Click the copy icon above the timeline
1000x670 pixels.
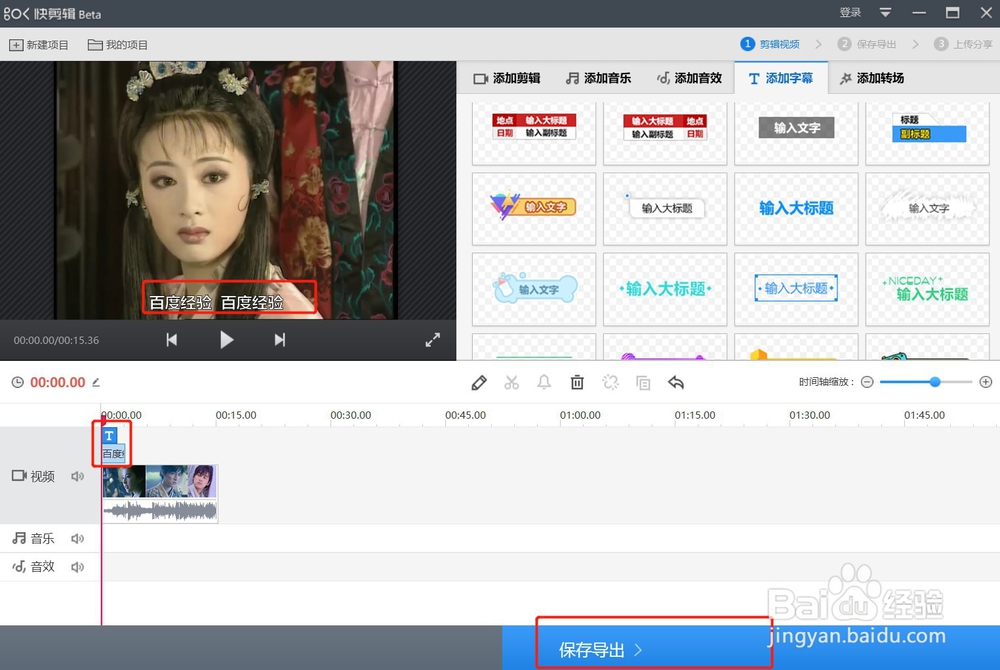(643, 383)
